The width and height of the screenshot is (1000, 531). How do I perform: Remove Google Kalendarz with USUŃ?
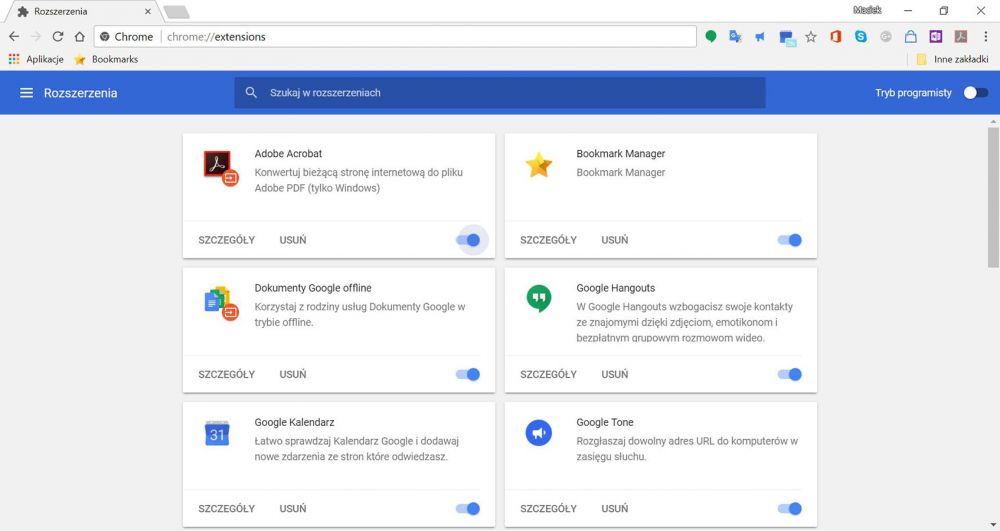click(x=293, y=509)
